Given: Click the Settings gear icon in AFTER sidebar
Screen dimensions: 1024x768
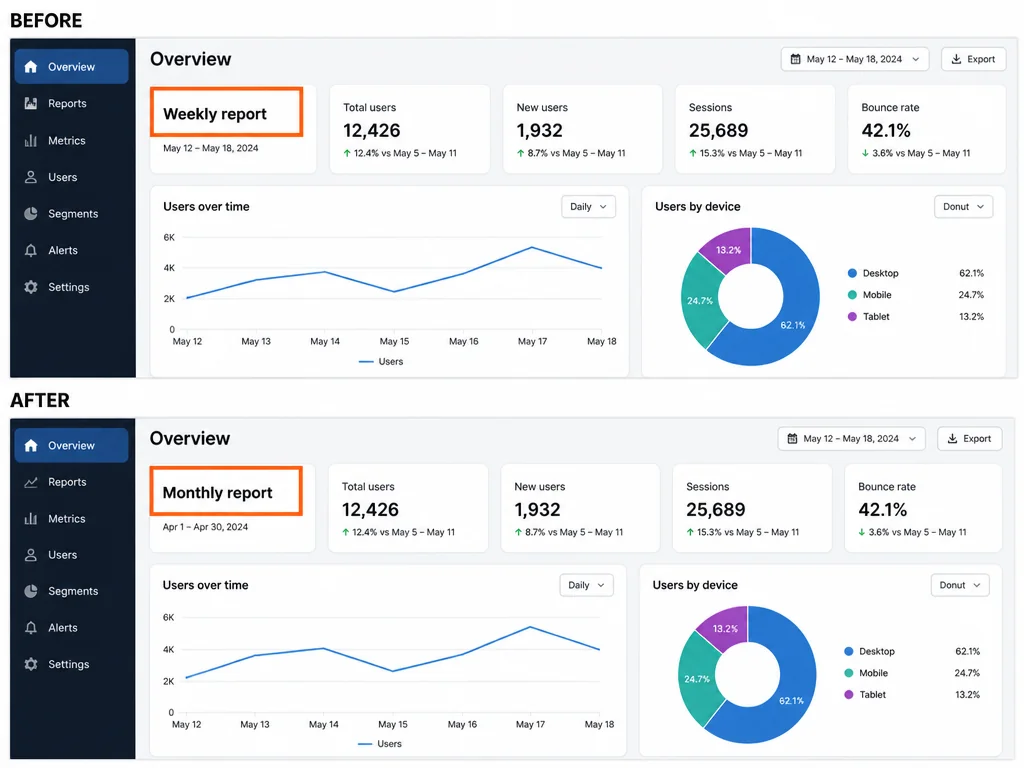Looking at the screenshot, I should pos(31,664).
